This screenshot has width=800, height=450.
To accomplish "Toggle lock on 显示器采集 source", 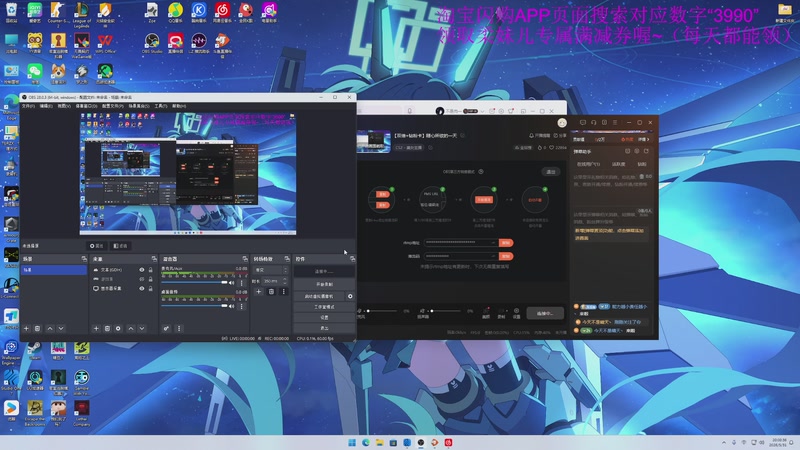I will point(151,288).
